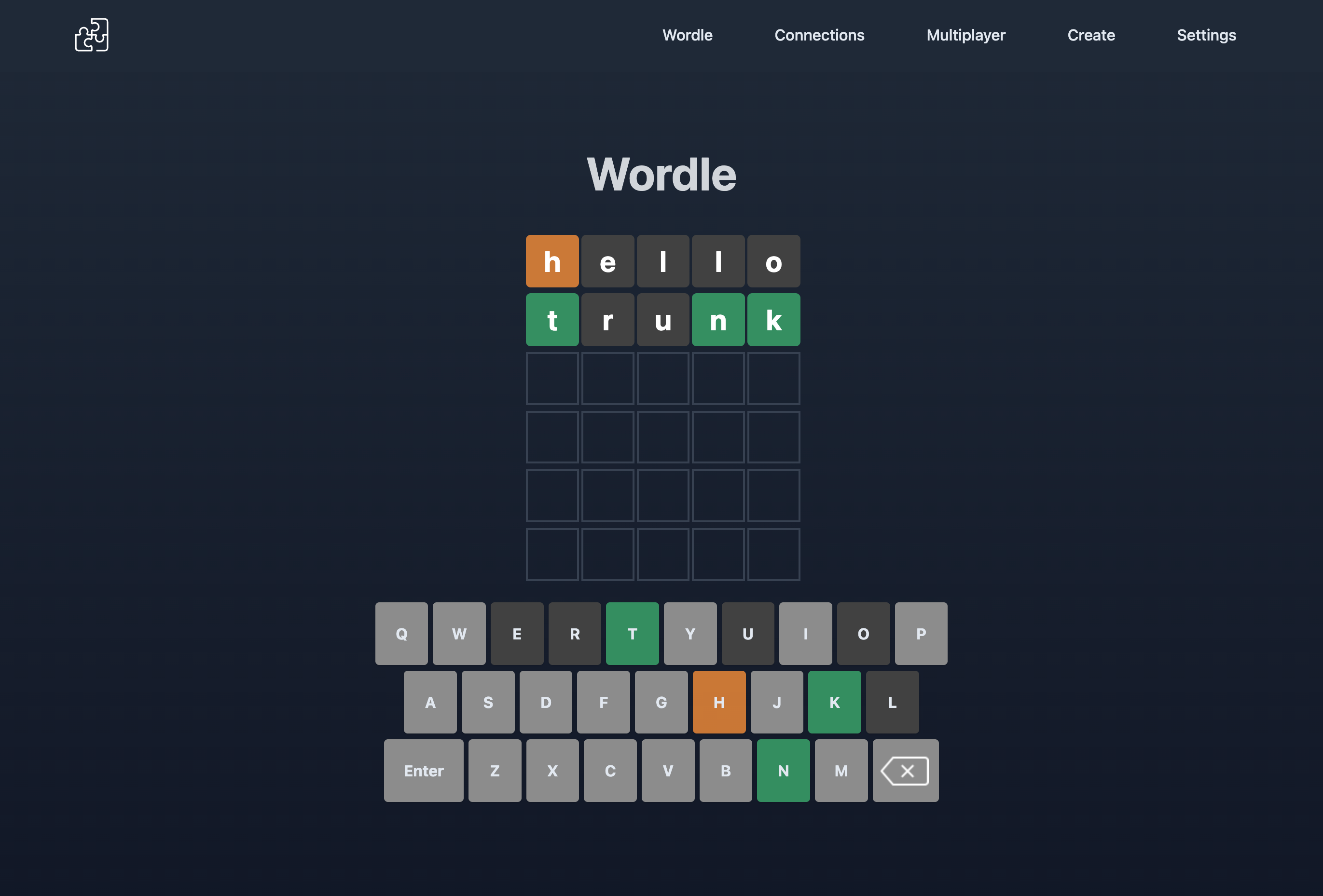Click the green 't' tile in trunk row
Viewport: 1323px width, 896px height.
(552, 320)
